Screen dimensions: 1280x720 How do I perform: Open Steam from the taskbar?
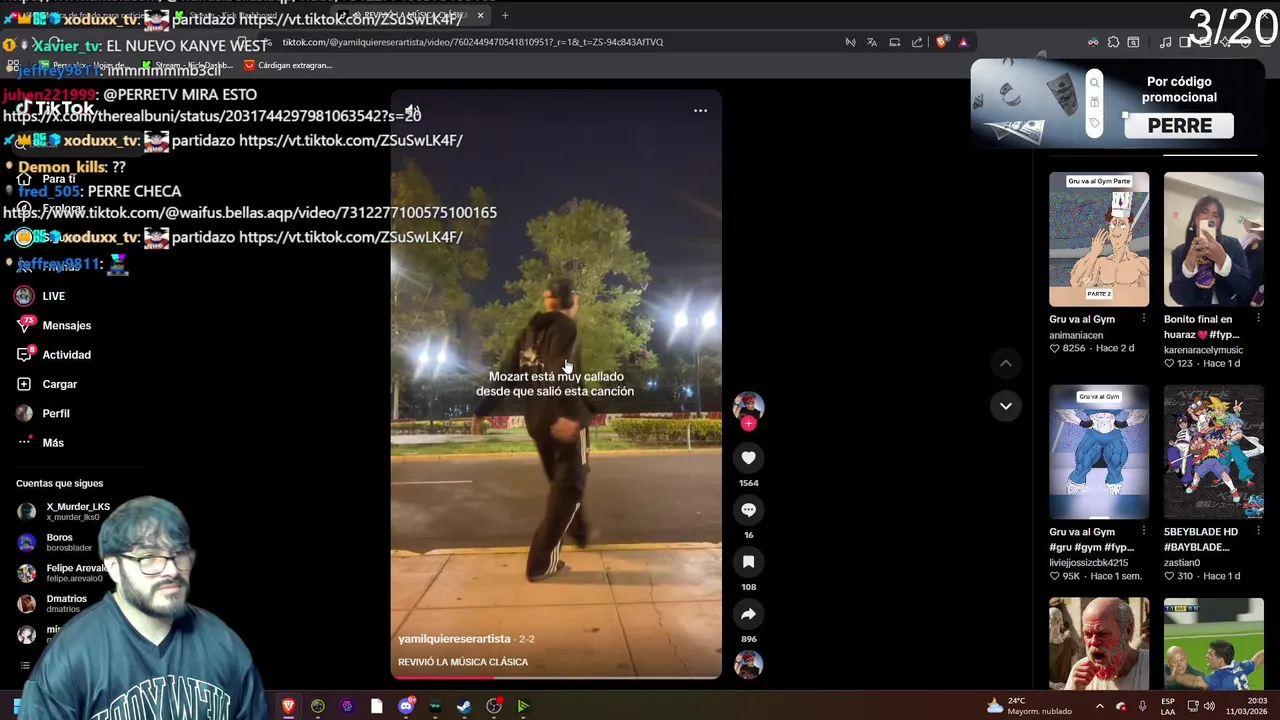(x=464, y=706)
